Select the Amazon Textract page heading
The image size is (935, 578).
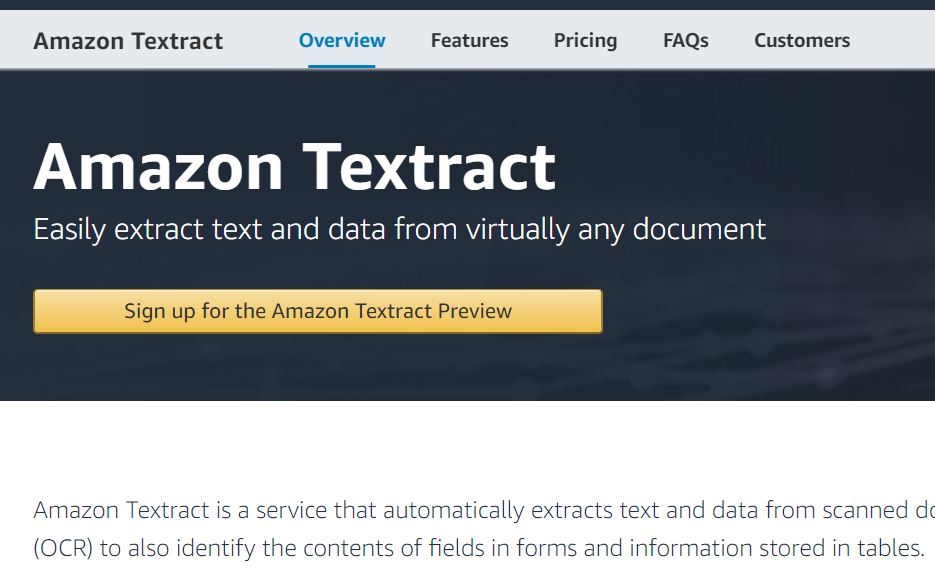(294, 165)
